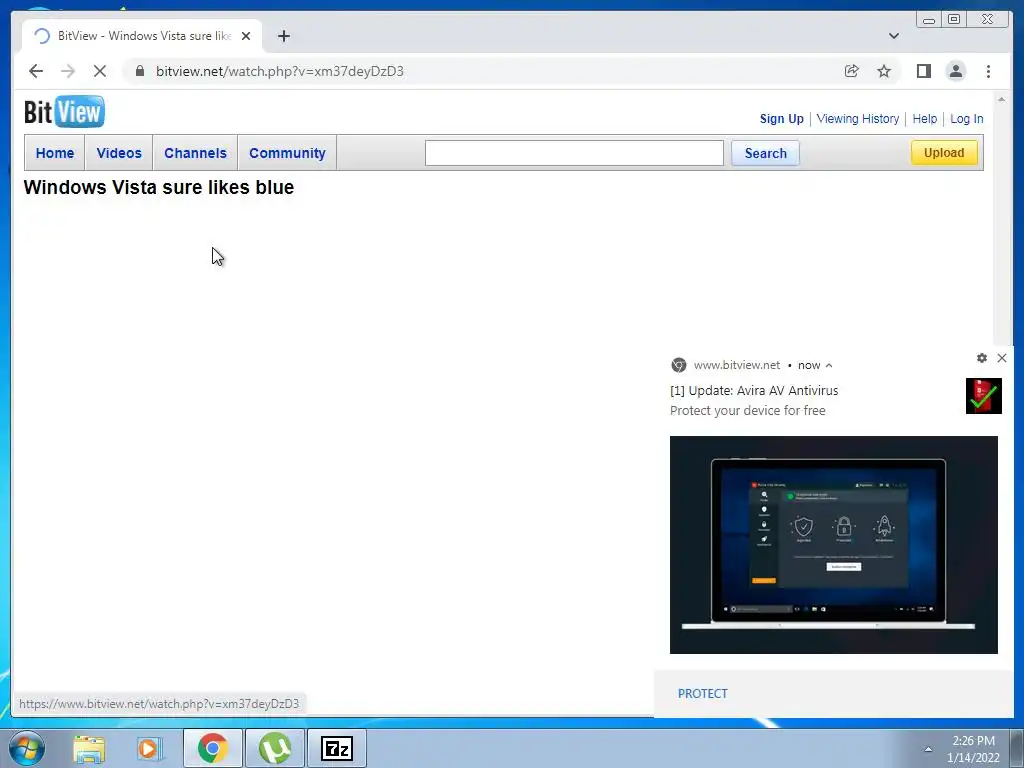Select the BitView browser tab
This screenshot has height=768, width=1024.
[142, 36]
